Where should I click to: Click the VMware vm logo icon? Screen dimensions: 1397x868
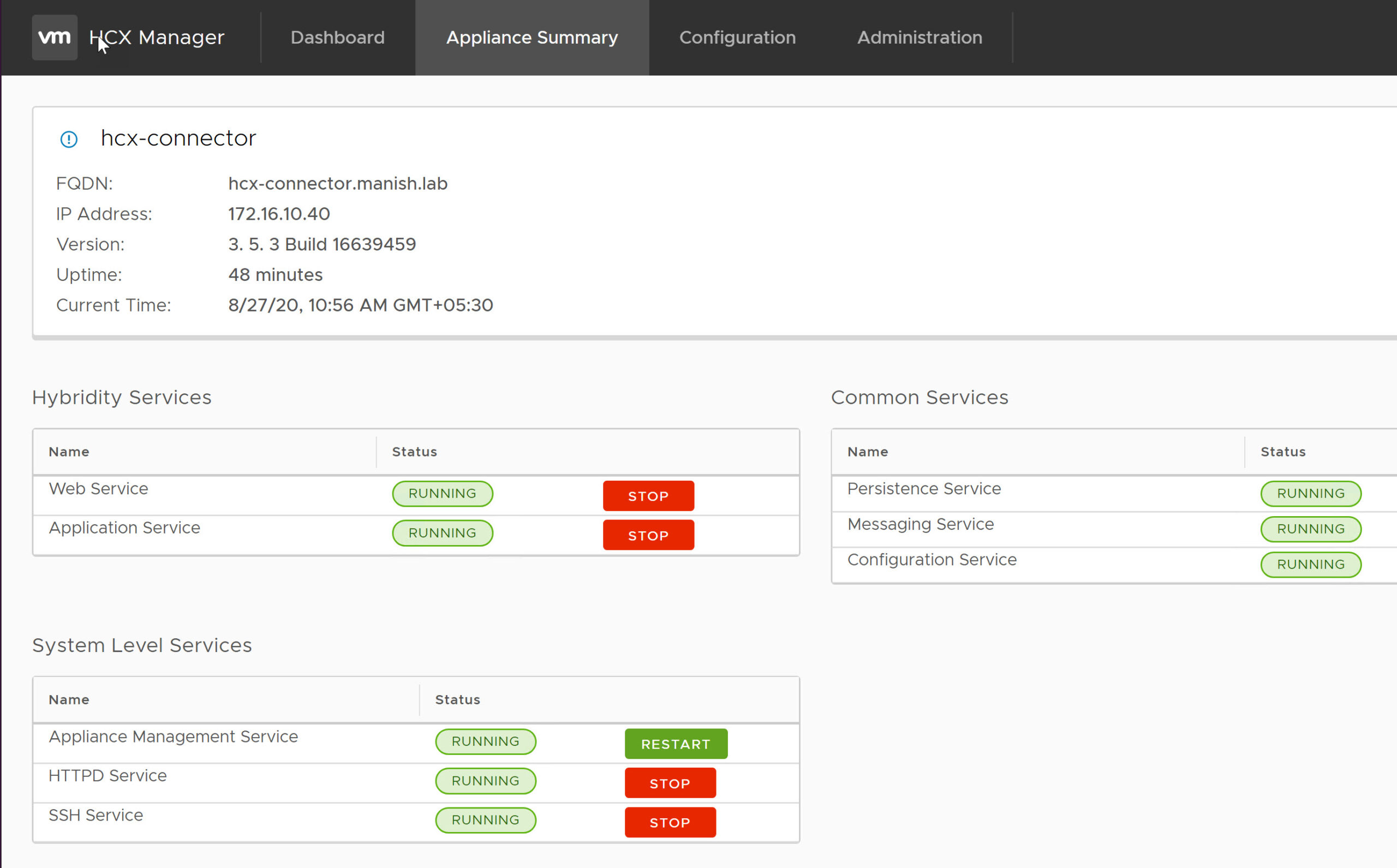coord(55,37)
